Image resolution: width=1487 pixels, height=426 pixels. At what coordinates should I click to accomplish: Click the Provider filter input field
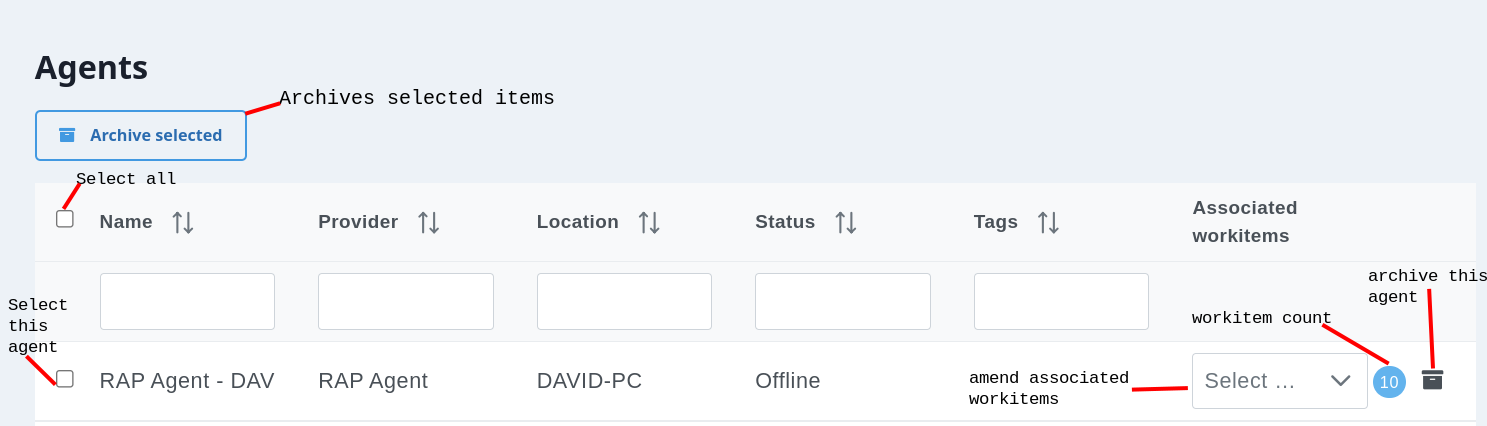tap(405, 302)
